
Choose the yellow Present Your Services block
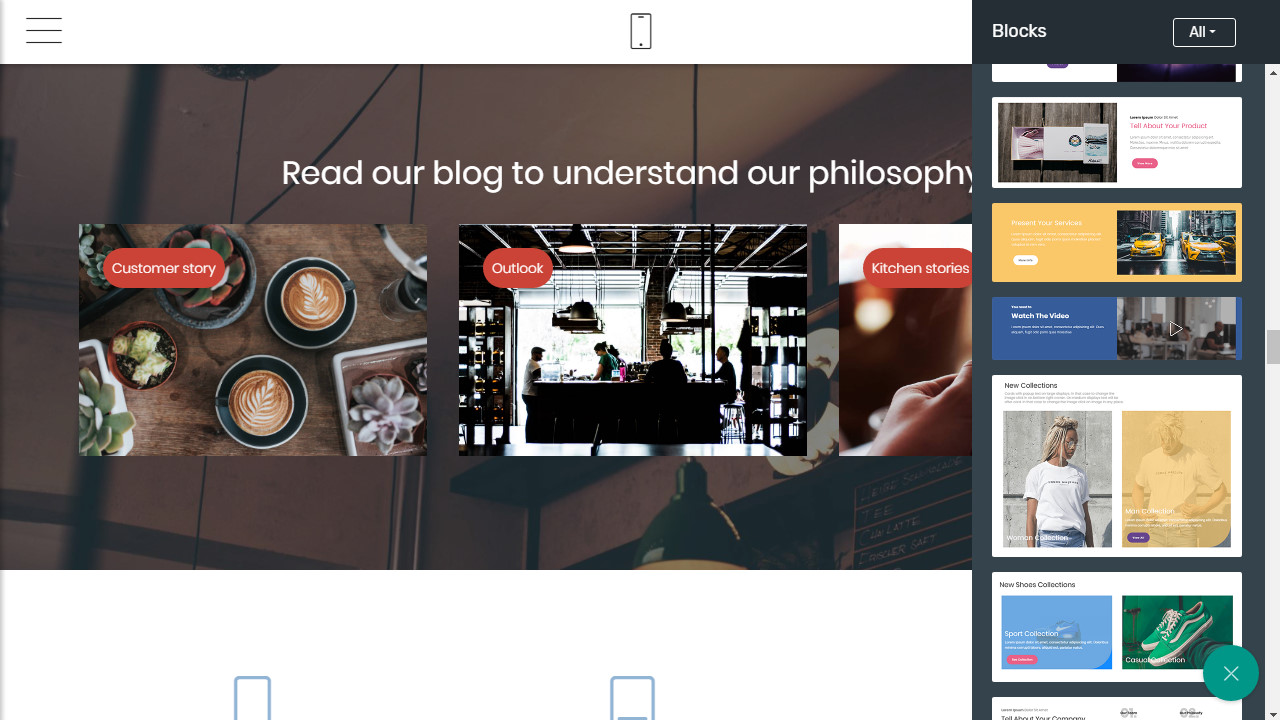coord(1117,242)
